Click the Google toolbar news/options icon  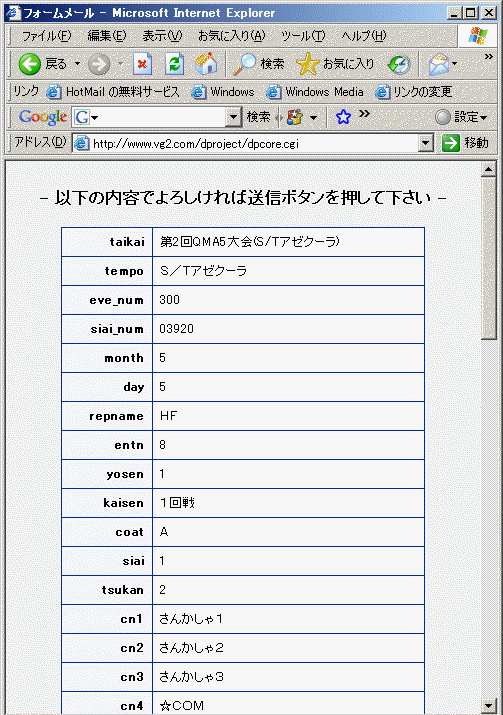tap(294, 117)
